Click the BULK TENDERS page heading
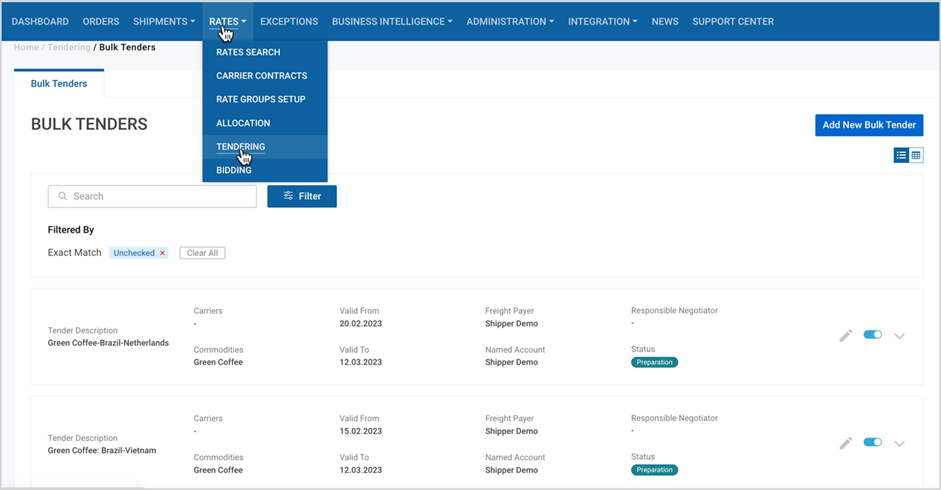The width and height of the screenshot is (941, 490). 89,124
